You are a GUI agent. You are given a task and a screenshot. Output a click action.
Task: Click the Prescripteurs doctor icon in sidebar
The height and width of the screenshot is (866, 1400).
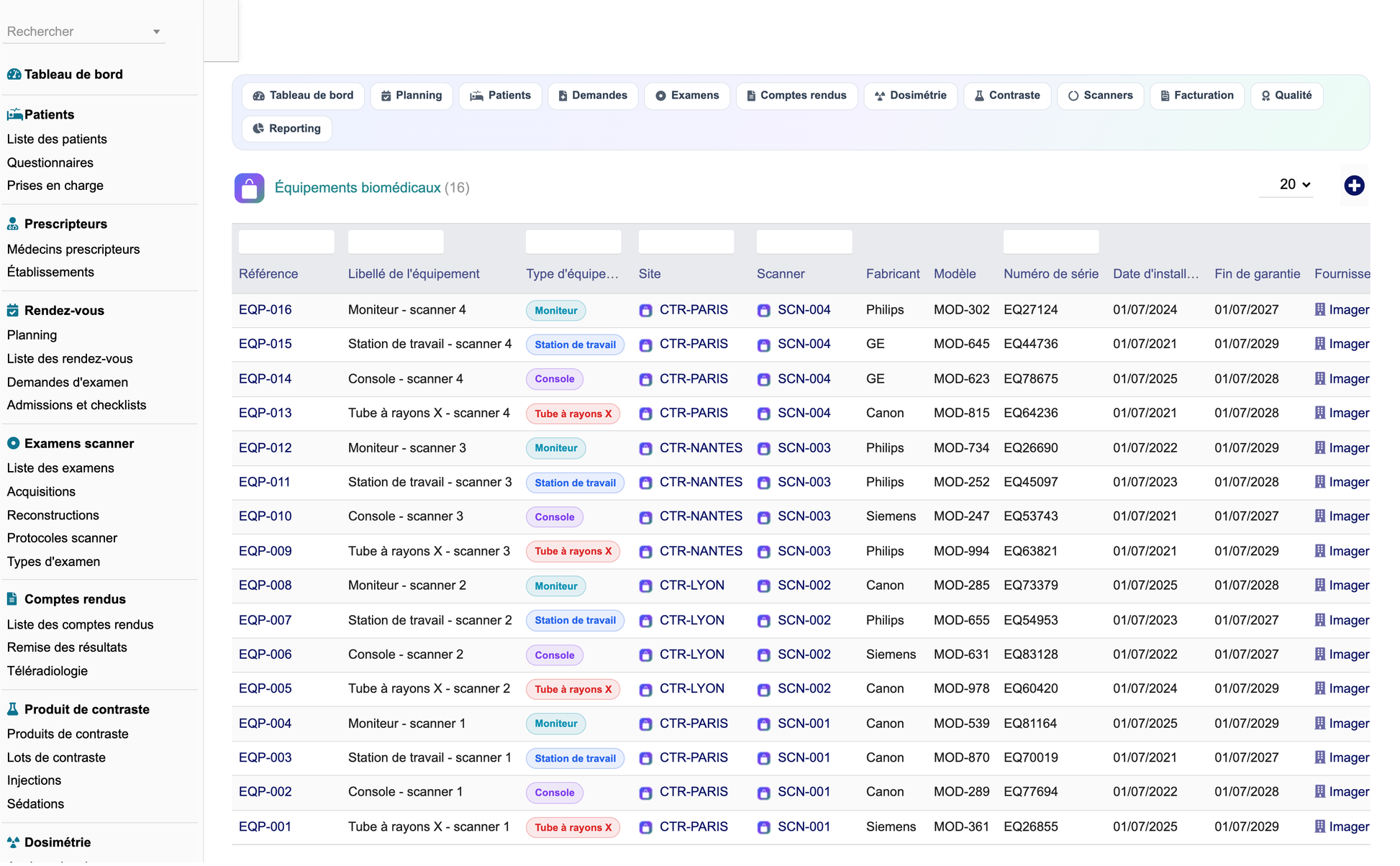pos(13,224)
